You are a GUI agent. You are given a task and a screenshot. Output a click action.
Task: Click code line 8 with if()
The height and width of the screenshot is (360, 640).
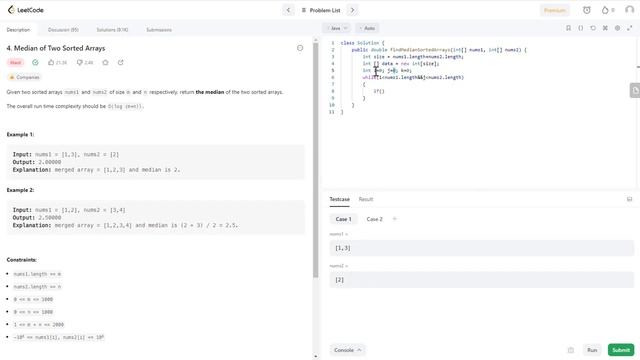pos(379,91)
